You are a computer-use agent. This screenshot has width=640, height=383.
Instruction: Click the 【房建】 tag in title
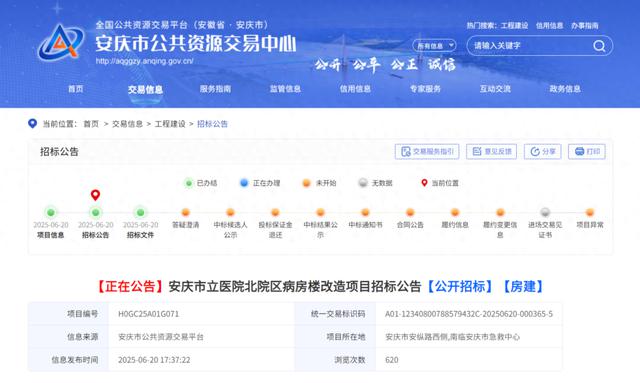click(x=523, y=286)
